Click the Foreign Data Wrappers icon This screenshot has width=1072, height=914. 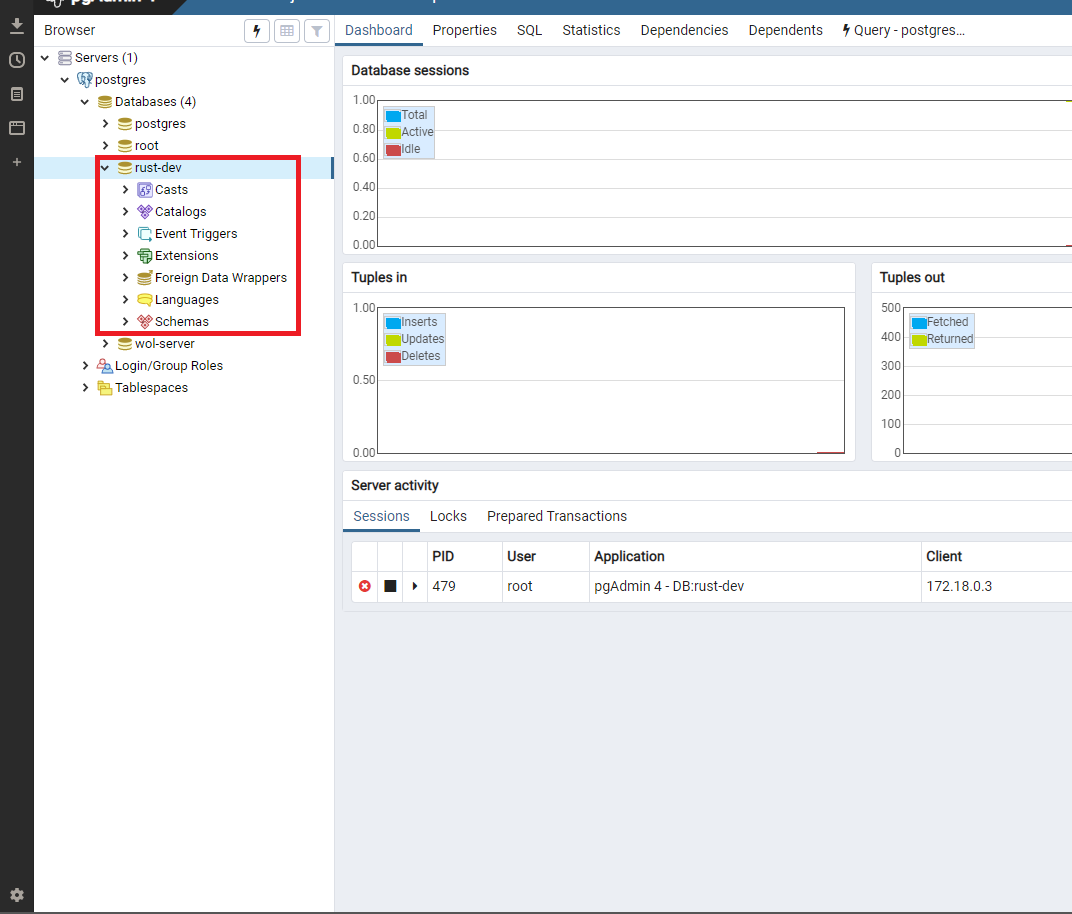145,278
